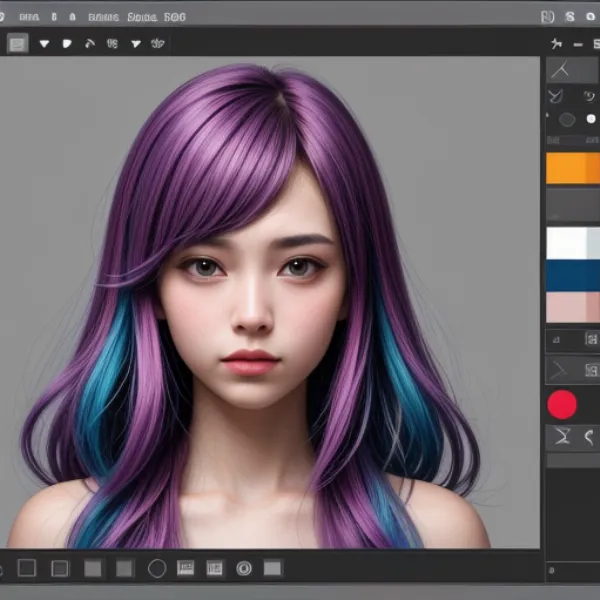The height and width of the screenshot is (600, 600).
Task: Click the S-shaped icon in the top-right title bar
Action: (x=570, y=16)
